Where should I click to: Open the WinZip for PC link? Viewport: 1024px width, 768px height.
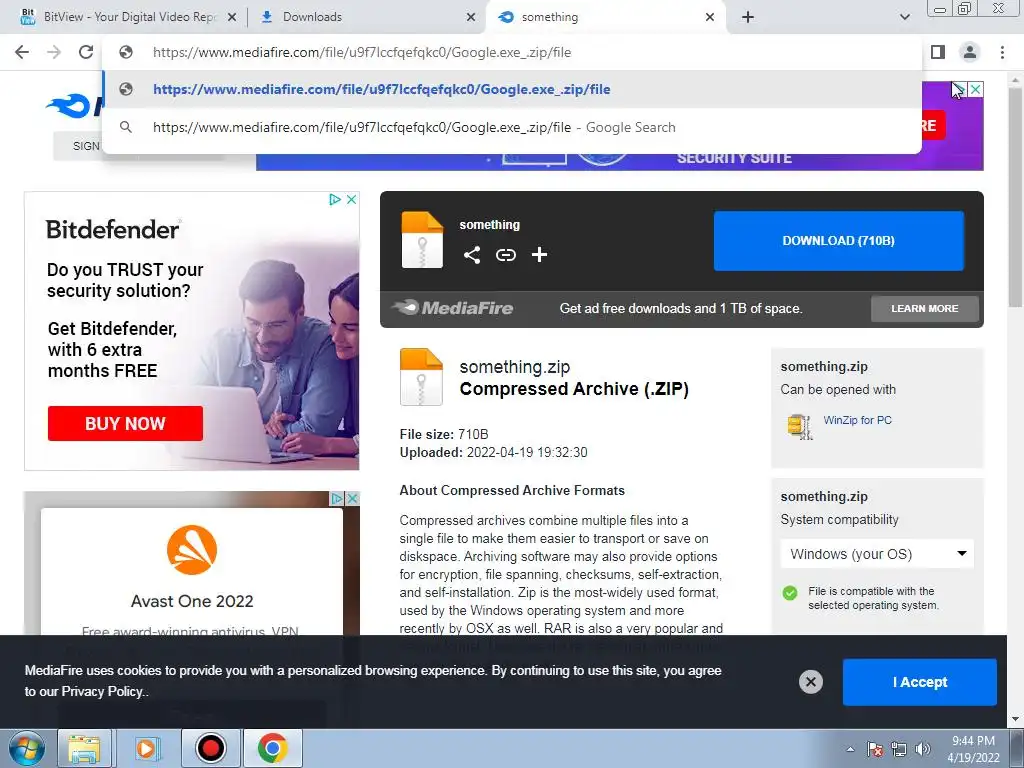point(857,420)
